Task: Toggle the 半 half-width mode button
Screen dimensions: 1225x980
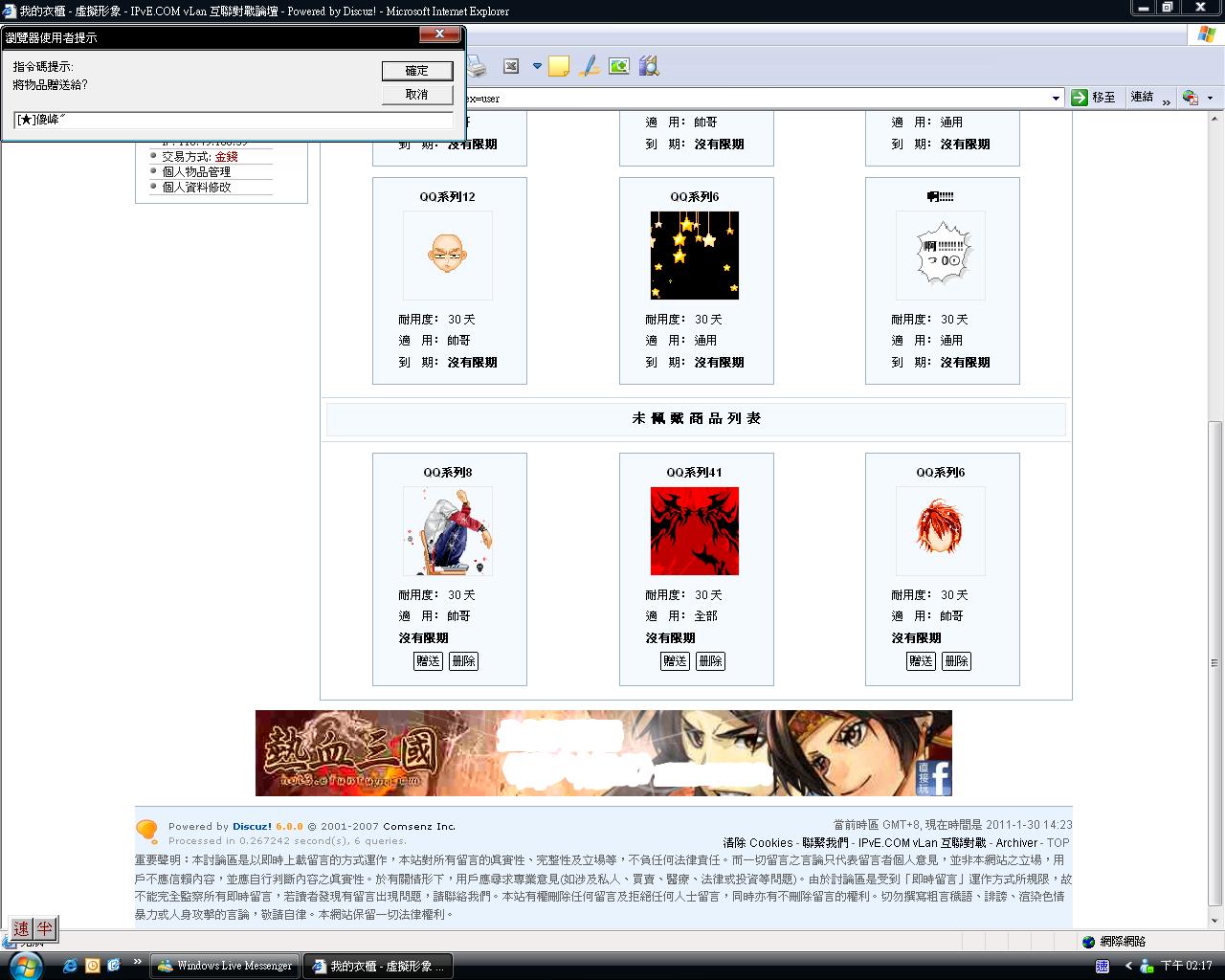Action: pos(44,928)
